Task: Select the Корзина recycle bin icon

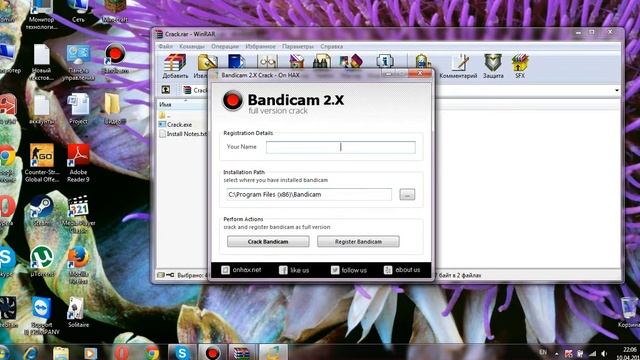Action: (629, 313)
